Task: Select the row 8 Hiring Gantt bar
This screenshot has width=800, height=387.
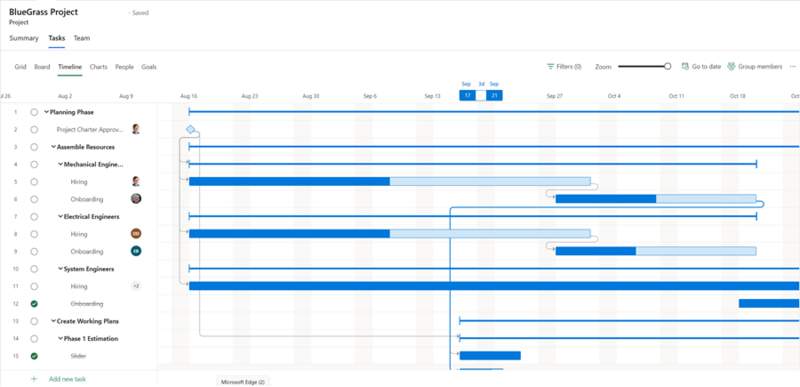Action: pyautogui.click(x=390, y=234)
